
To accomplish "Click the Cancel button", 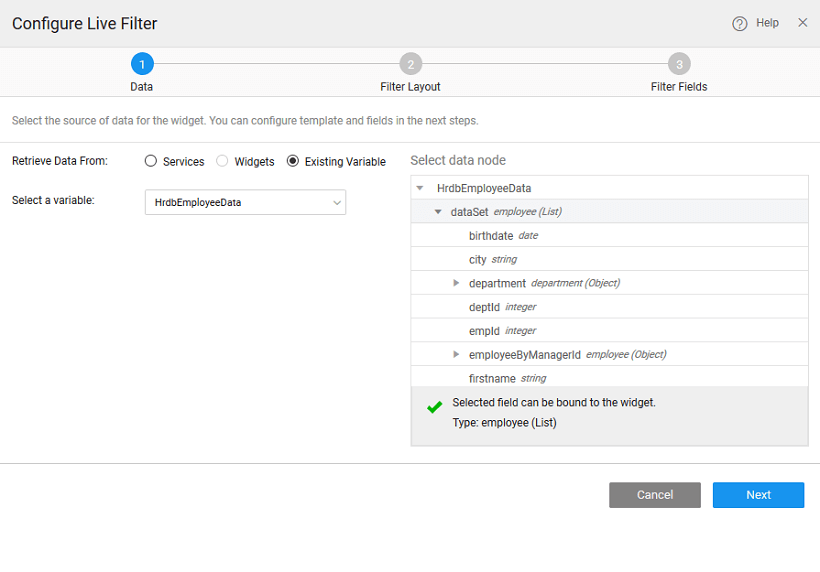I will coord(654,495).
